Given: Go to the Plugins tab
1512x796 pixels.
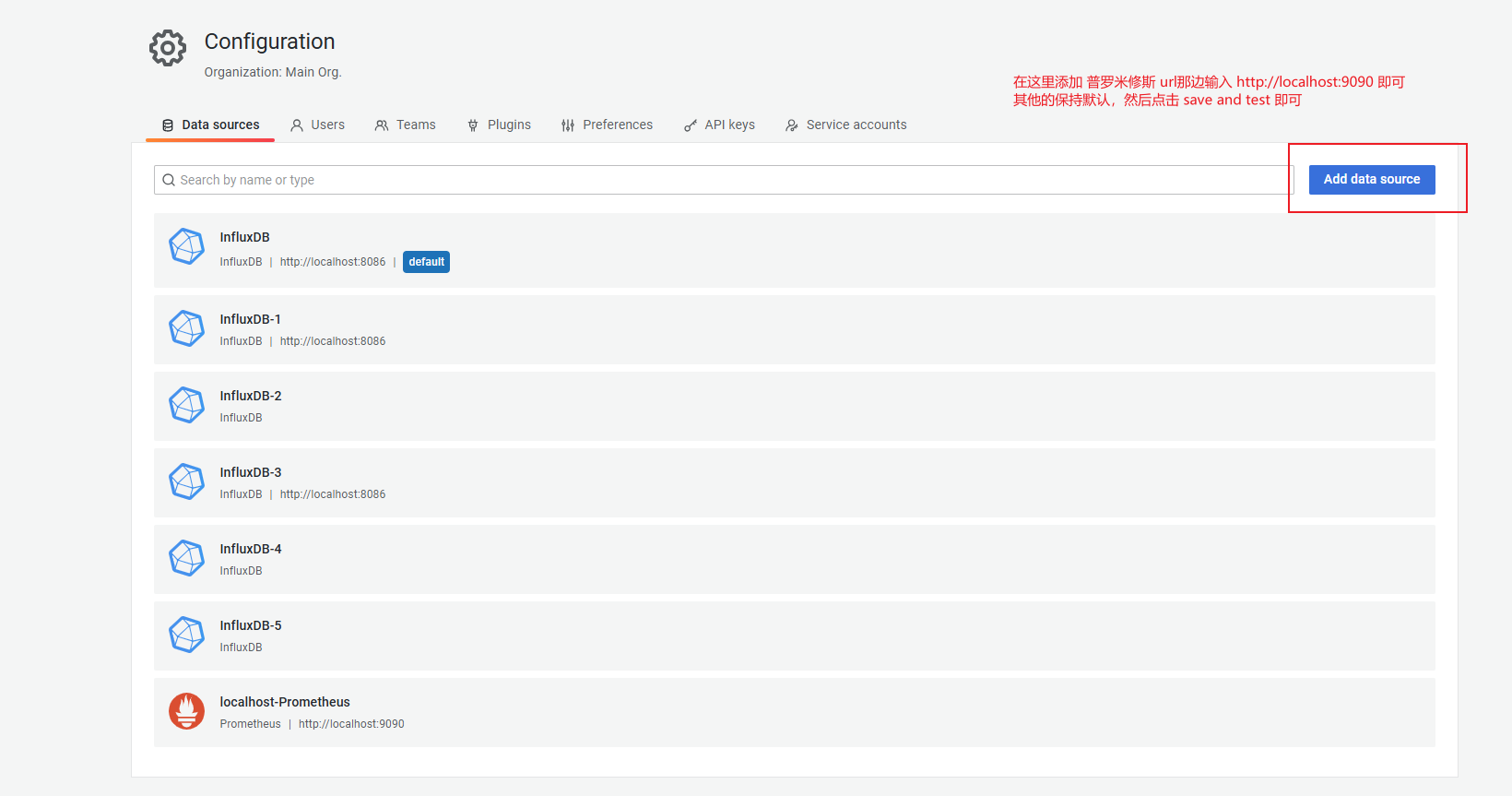Looking at the screenshot, I should click(x=500, y=125).
